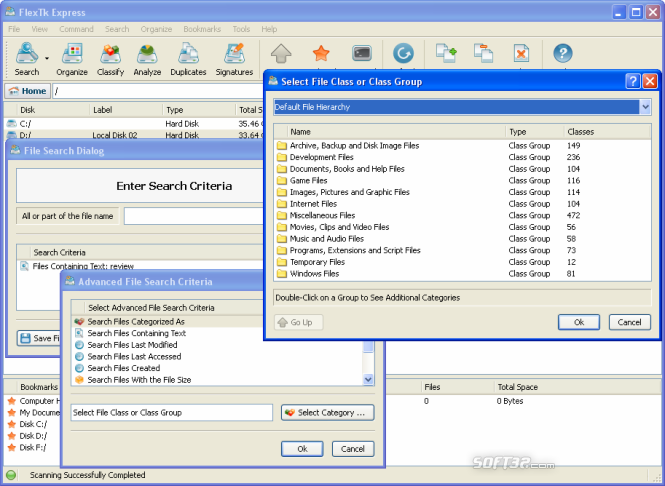This screenshot has height=486, width=665.
Task: Click the Go Up button
Action: coord(299,322)
